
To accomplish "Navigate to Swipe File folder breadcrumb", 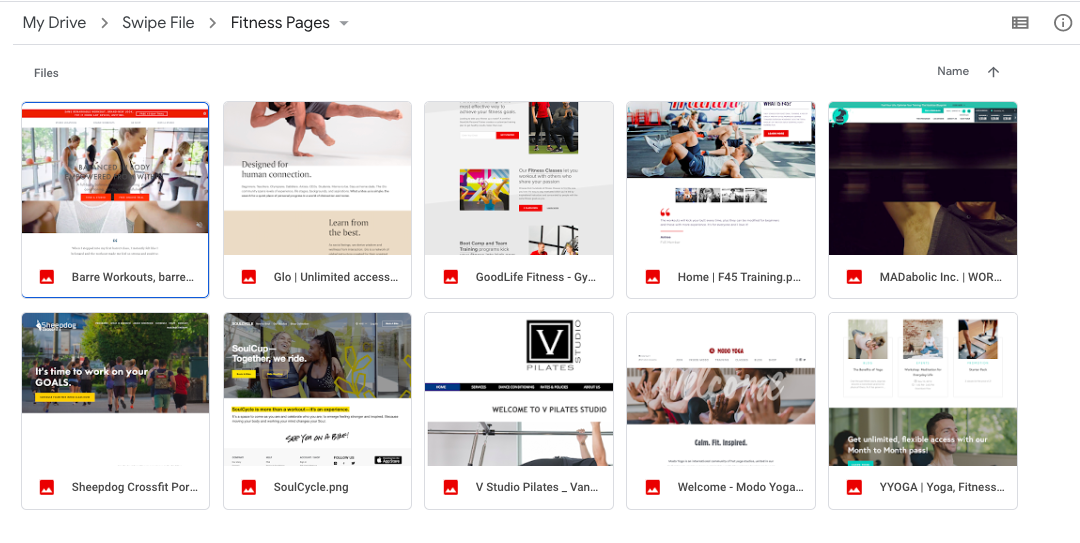I will point(158,23).
